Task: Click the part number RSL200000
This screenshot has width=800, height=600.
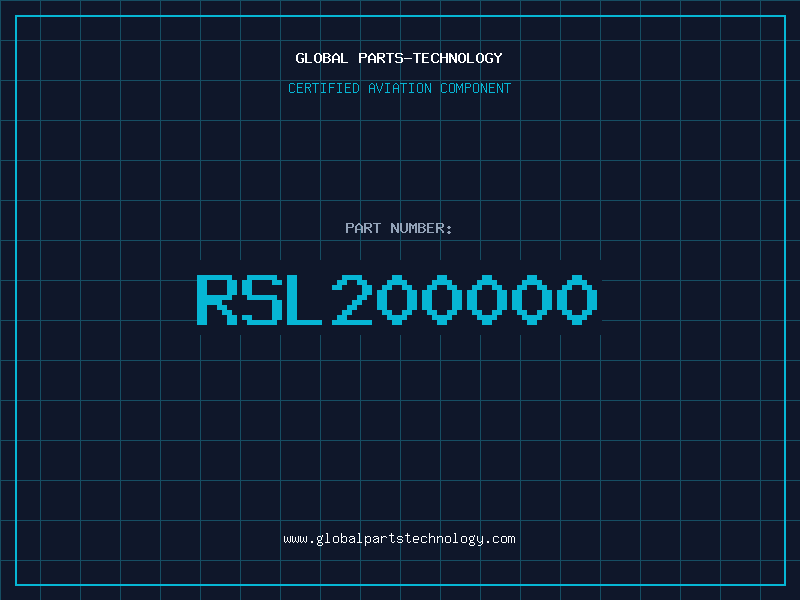Action: (397, 299)
